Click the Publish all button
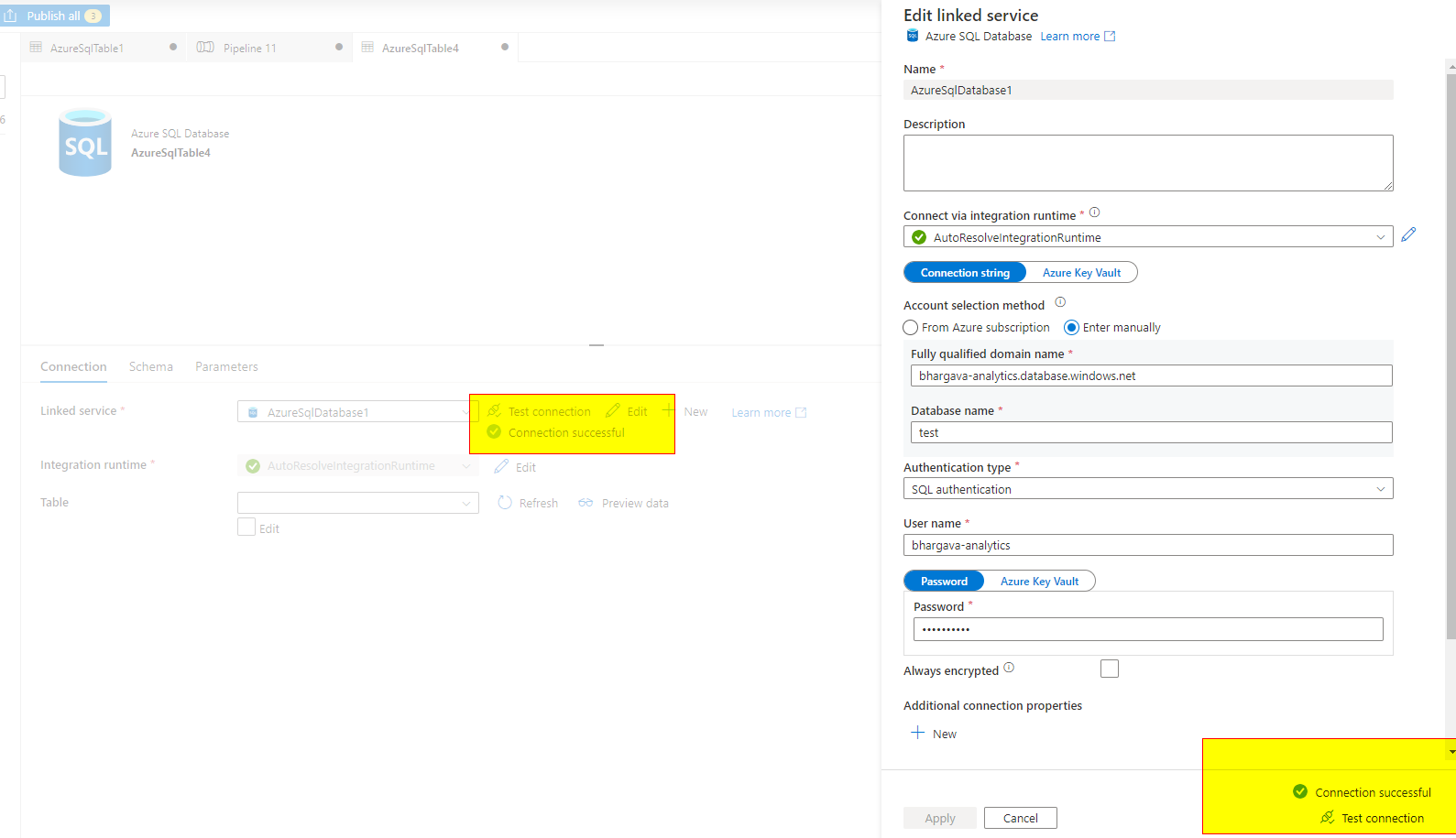This screenshot has width=1456, height=838. click(x=55, y=16)
